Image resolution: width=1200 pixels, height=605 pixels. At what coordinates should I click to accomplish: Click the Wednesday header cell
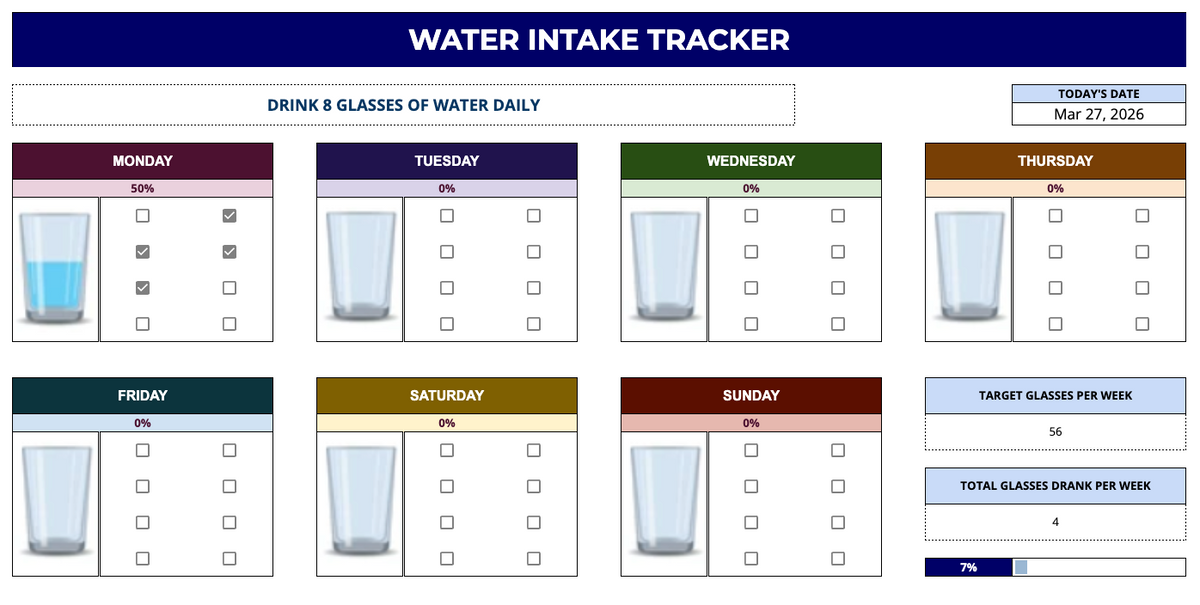tap(751, 161)
